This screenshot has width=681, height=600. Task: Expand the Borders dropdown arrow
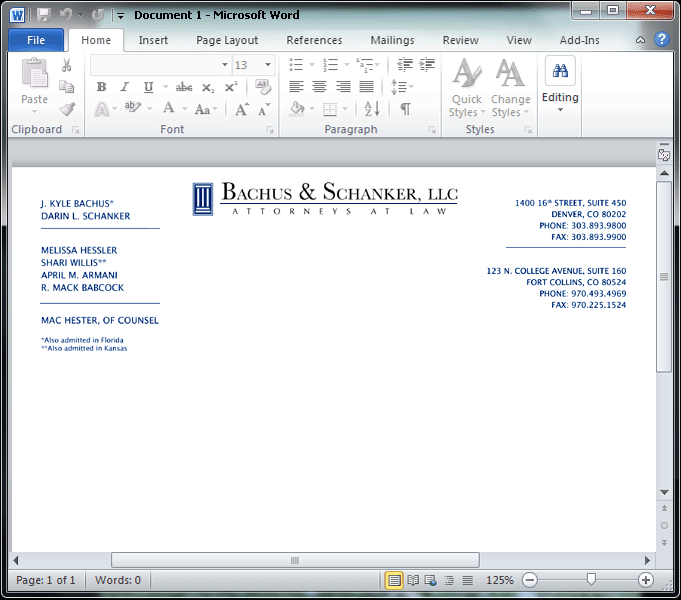[x=345, y=109]
